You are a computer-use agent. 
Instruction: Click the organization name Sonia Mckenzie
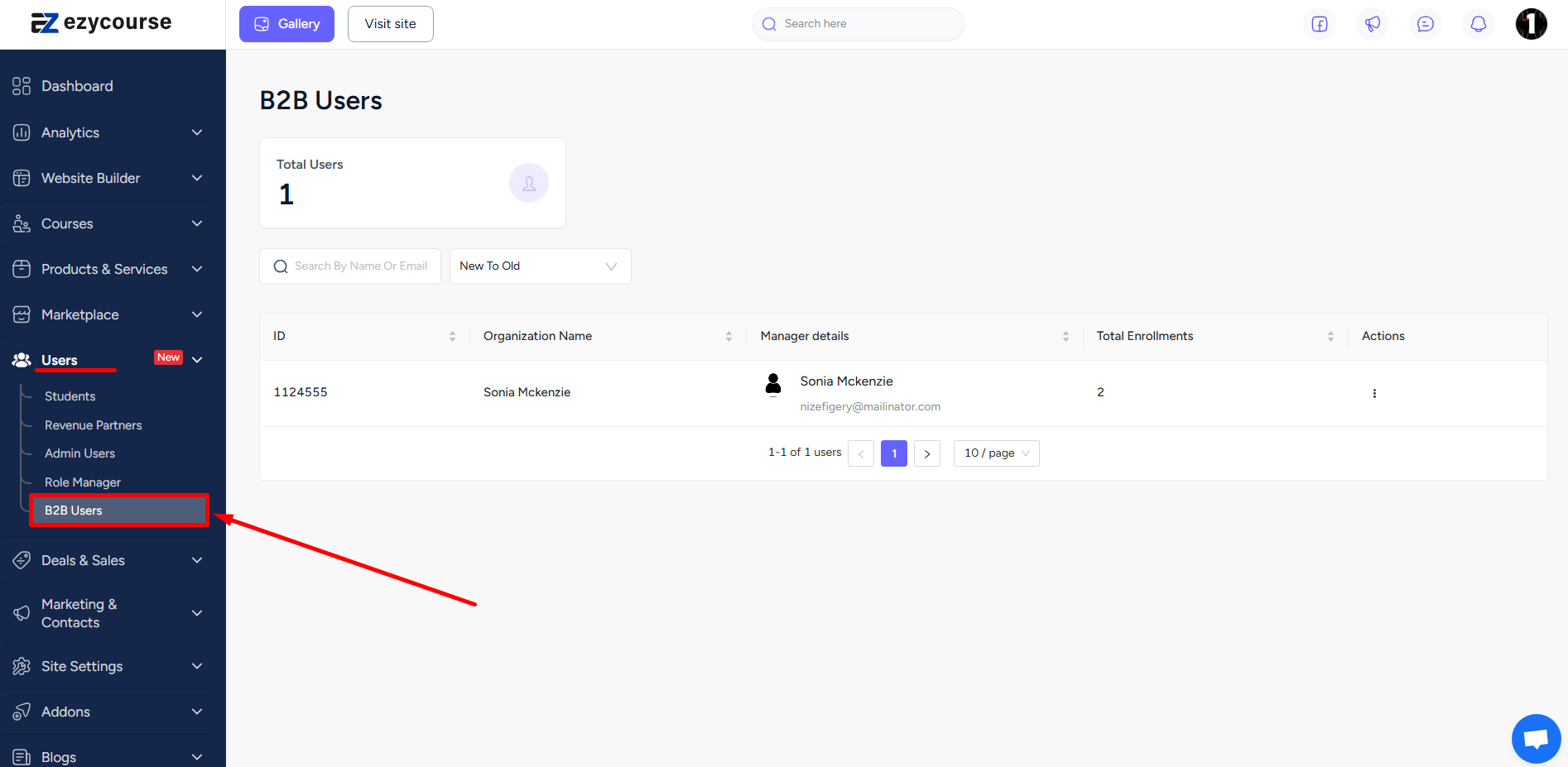(x=527, y=392)
